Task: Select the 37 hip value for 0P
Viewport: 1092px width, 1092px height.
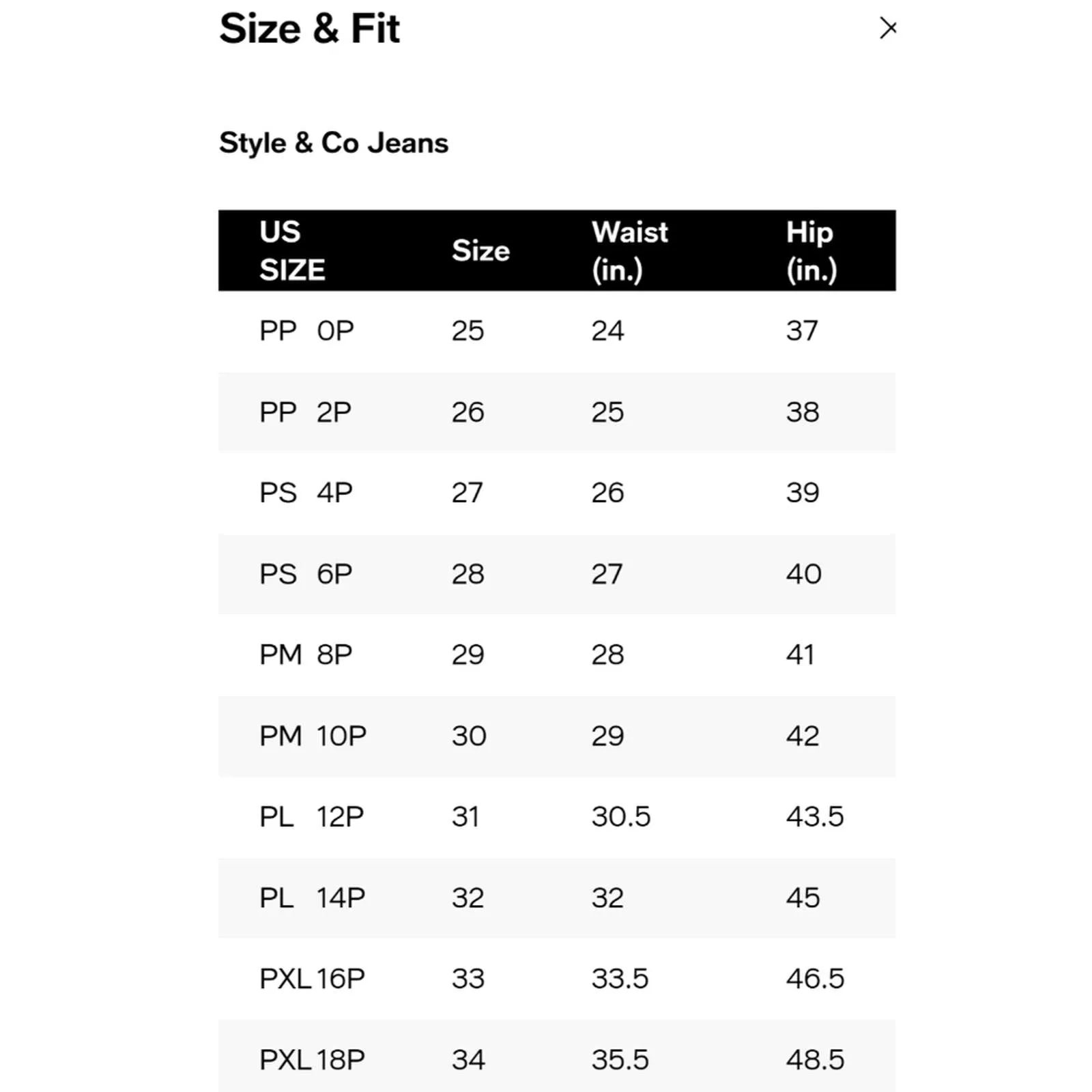Action: click(802, 331)
